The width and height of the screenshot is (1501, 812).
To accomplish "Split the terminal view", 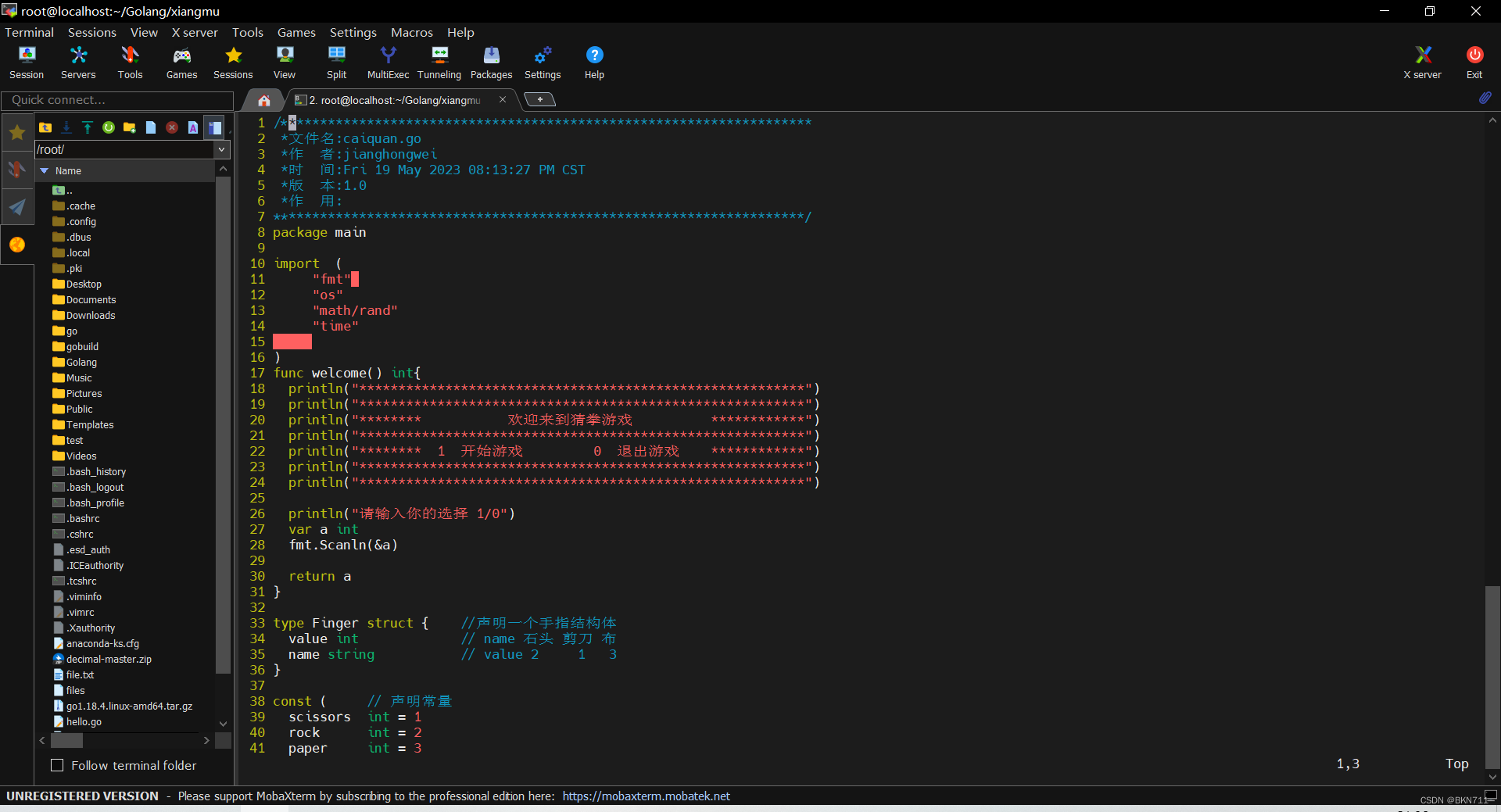I will tap(336, 63).
